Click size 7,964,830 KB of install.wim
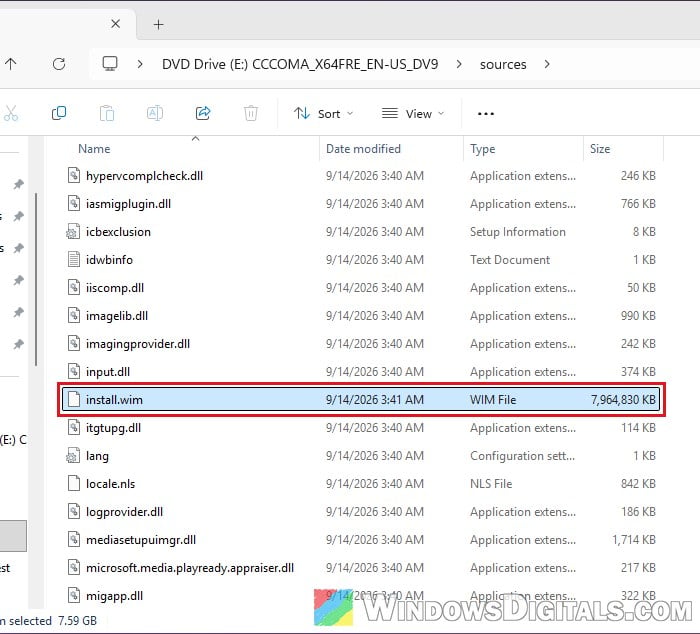 coord(623,400)
